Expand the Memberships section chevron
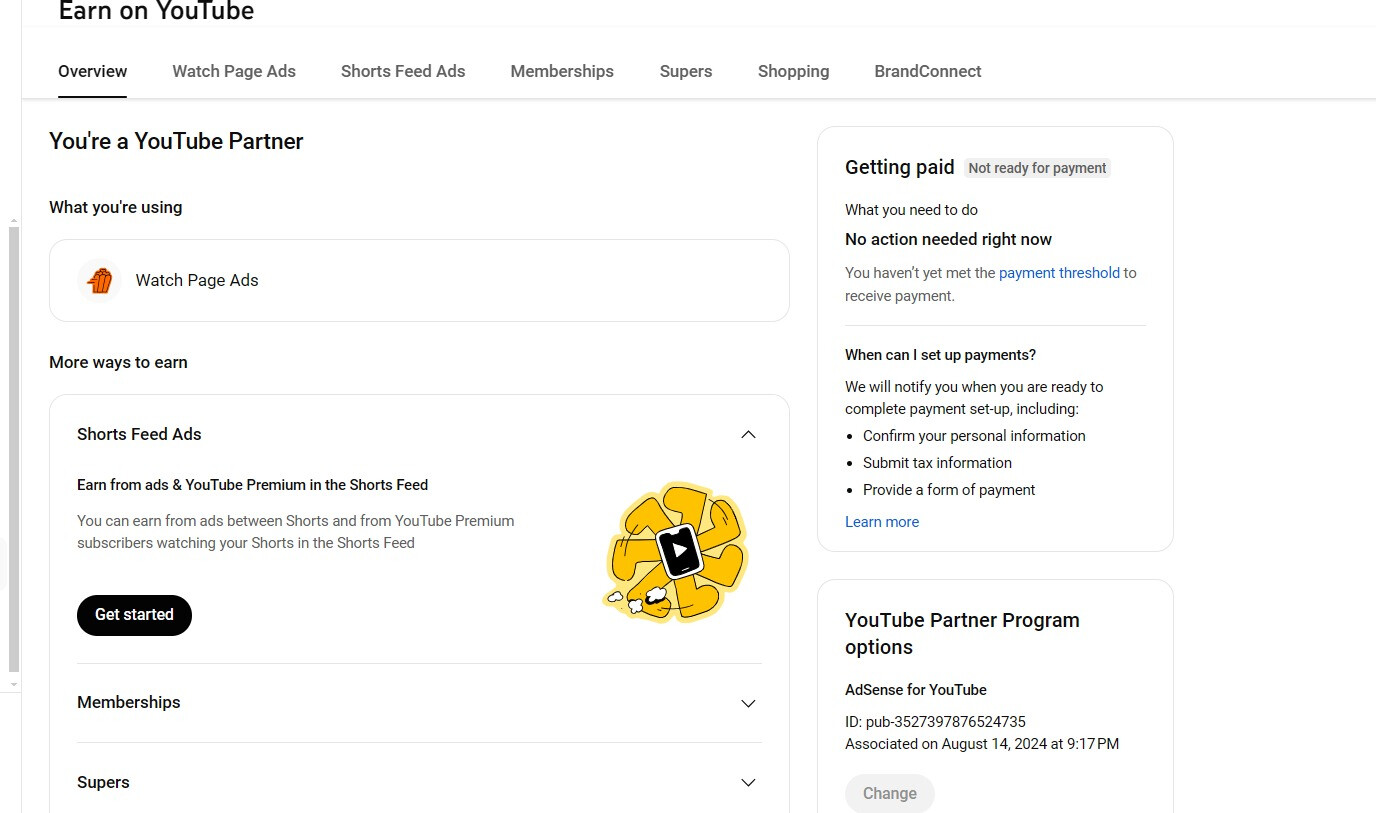1376x813 pixels. (x=748, y=703)
